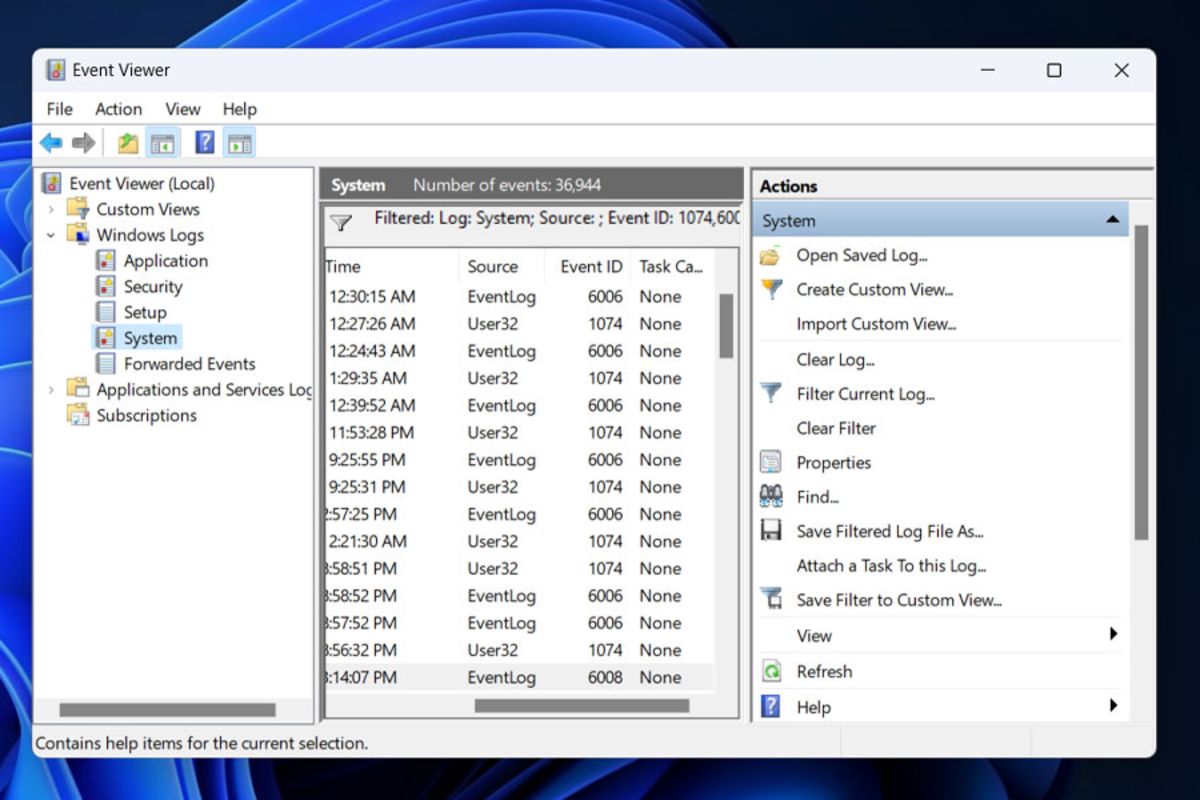
Task: Click the Forward arrow toolbar icon
Action: (x=84, y=143)
